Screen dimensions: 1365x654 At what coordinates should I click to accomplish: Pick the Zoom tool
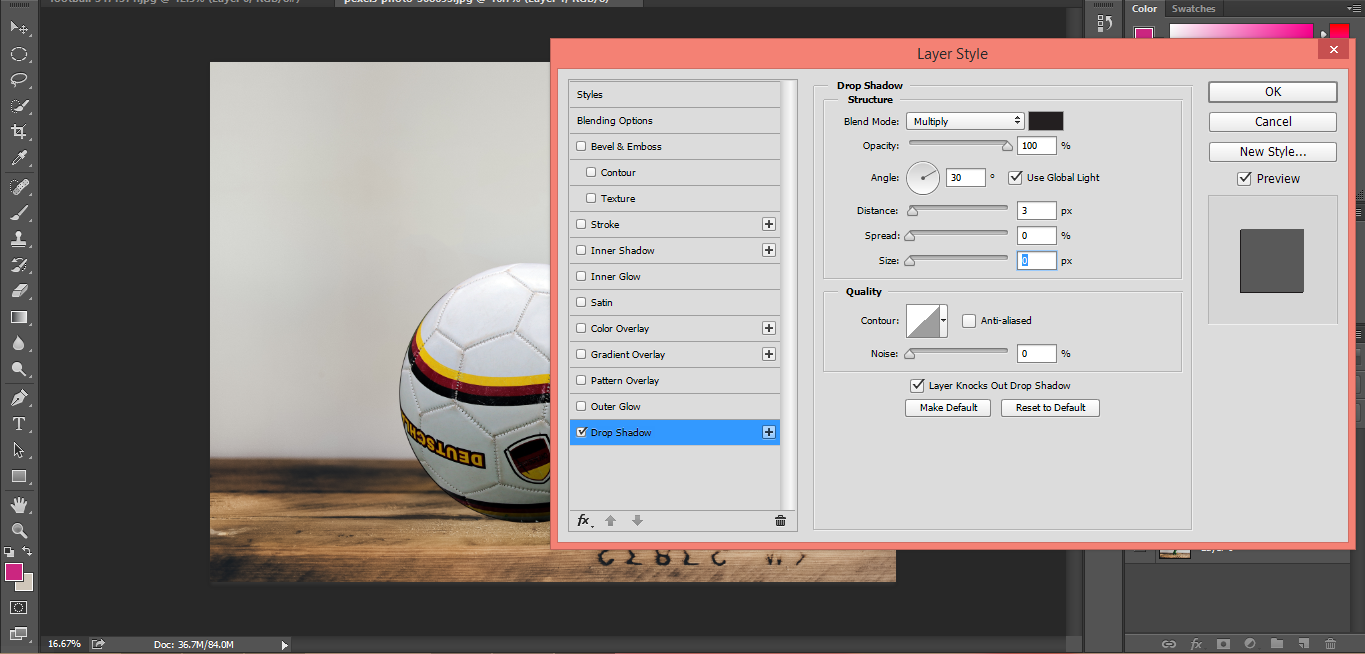20,531
